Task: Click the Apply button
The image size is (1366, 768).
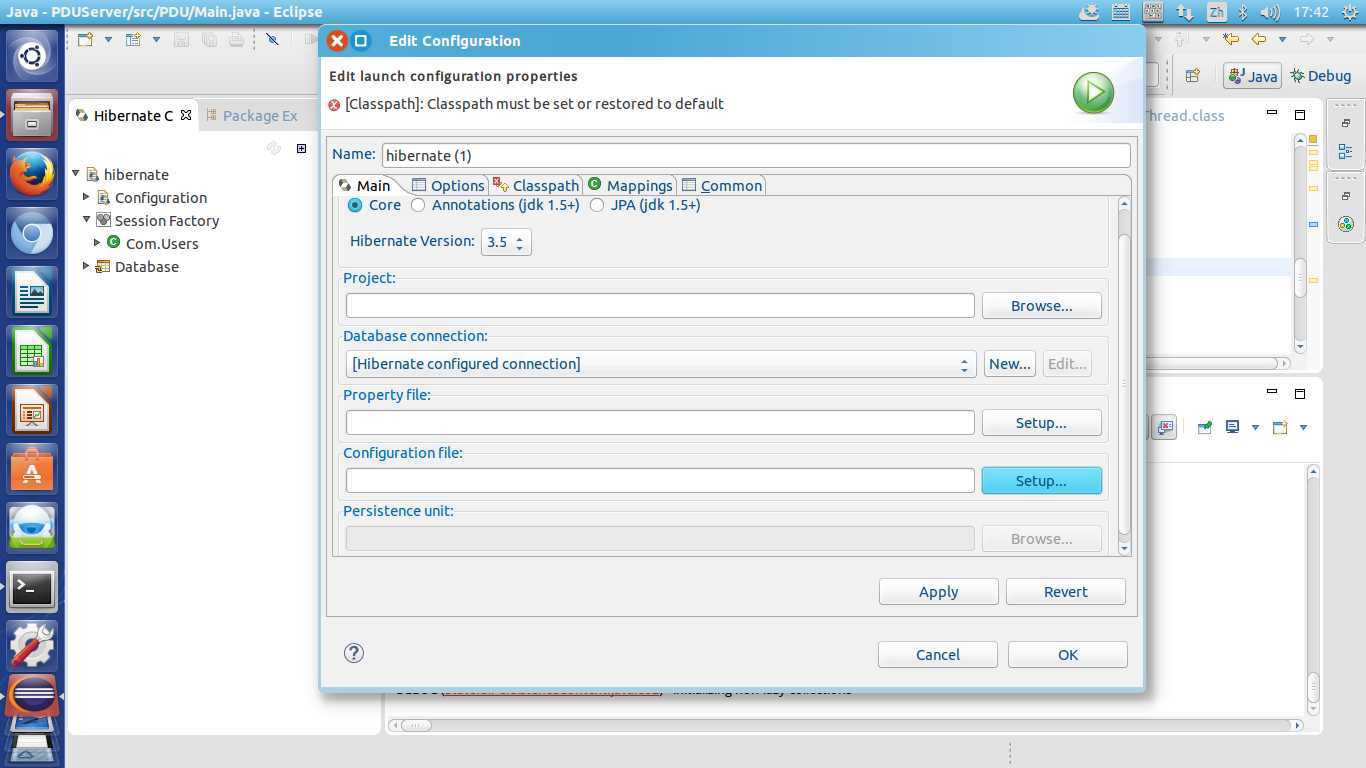Action: tap(938, 592)
